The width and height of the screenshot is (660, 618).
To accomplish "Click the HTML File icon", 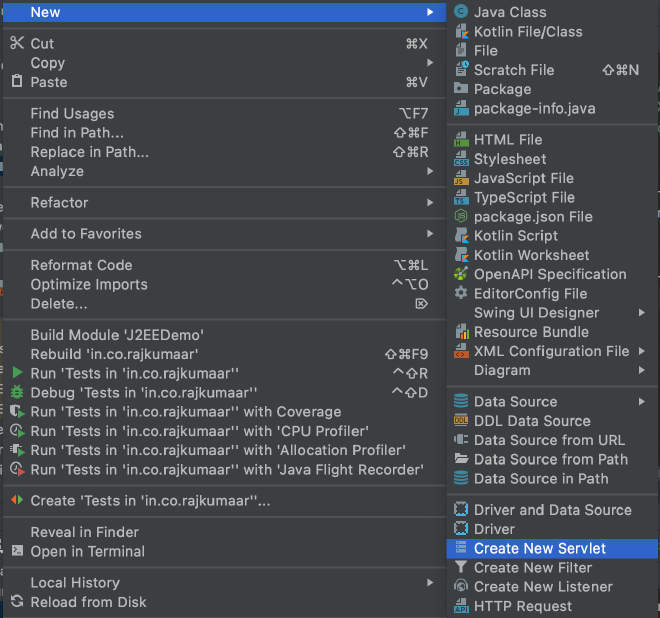I will pyautogui.click(x=461, y=139).
